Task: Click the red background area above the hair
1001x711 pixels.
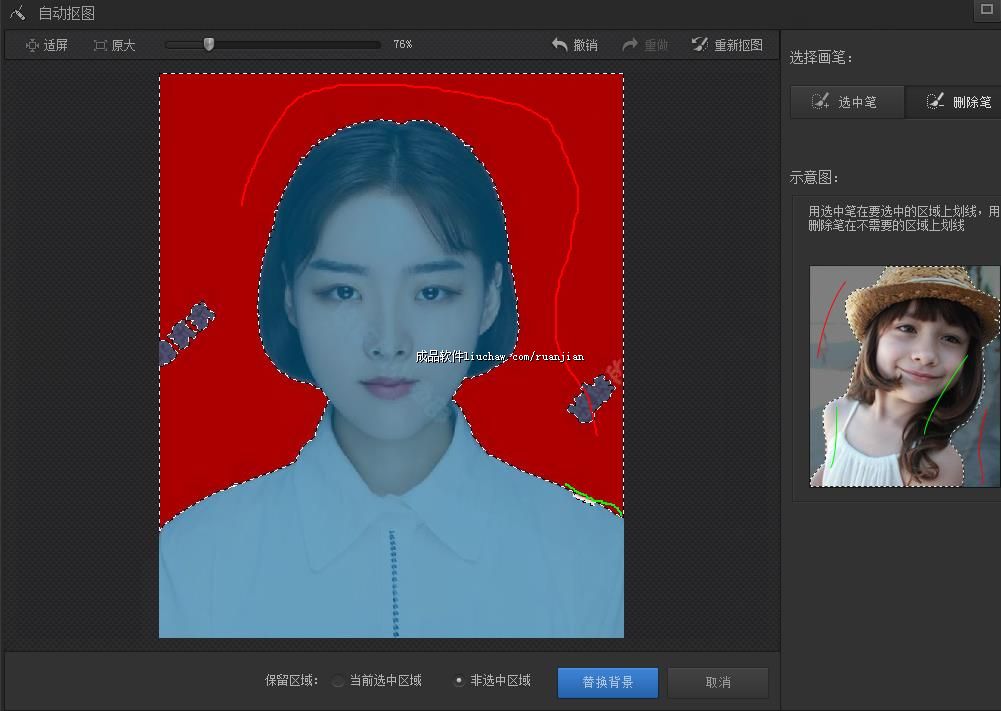Action: click(x=400, y=98)
